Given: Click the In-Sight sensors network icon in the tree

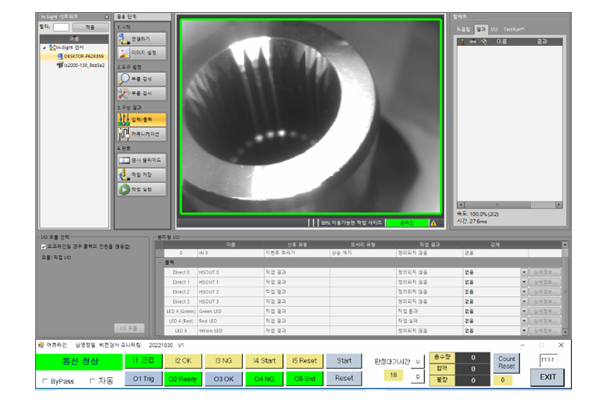Looking at the screenshot, I should [x=52, y=47].
